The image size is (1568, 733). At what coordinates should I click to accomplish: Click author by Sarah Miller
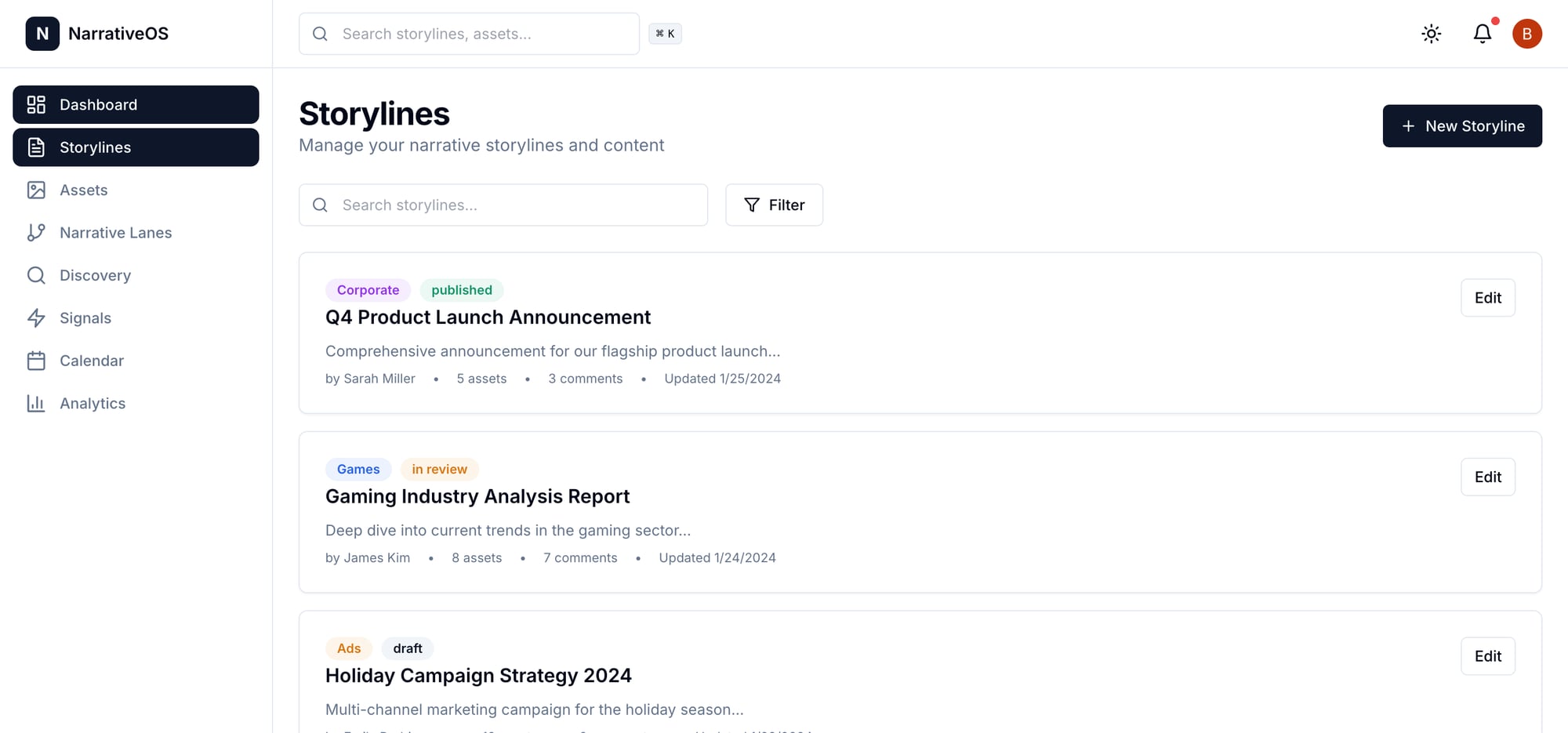(x=370, y=379)
